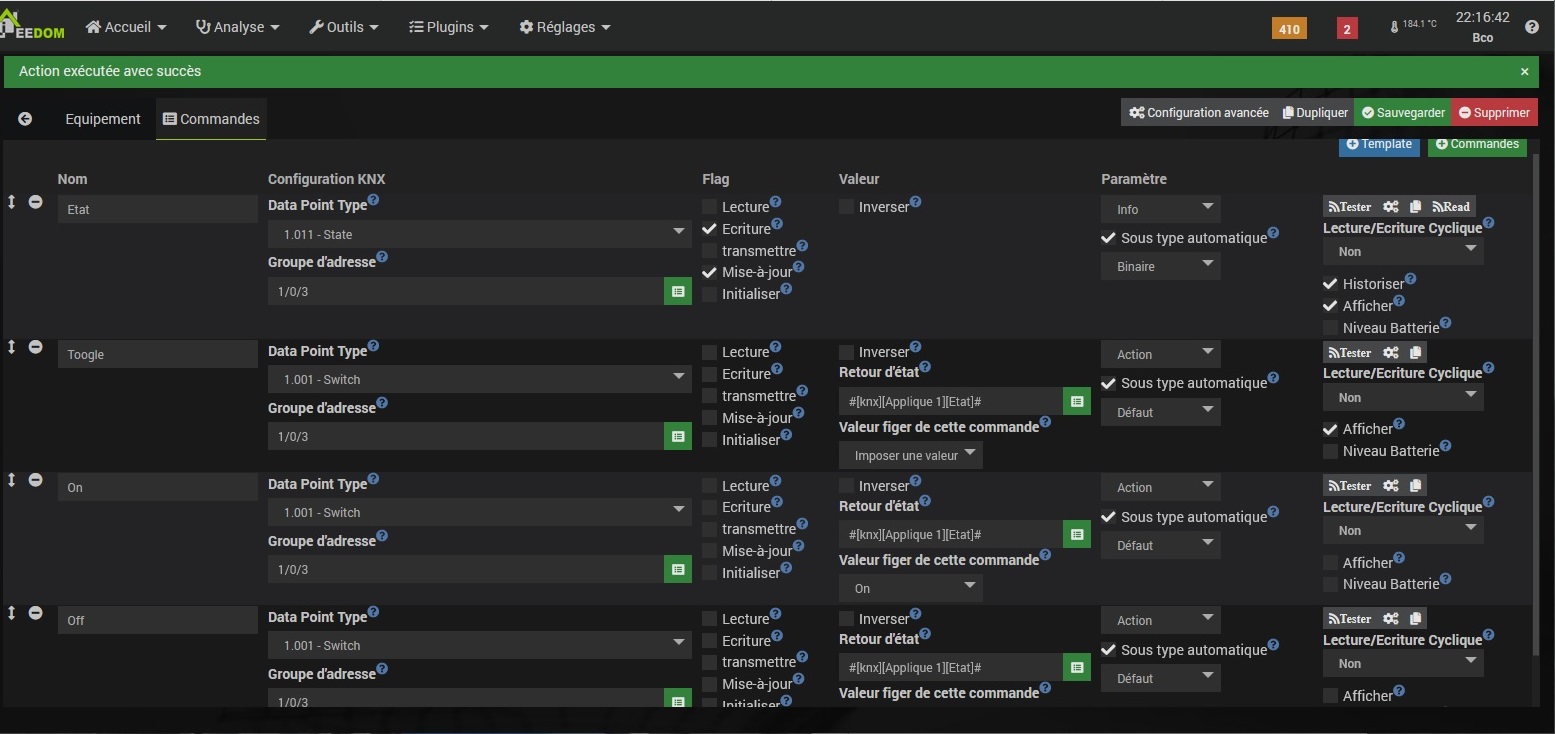
Task: Open group address picker for Etat command
Action: coord(677,291)
